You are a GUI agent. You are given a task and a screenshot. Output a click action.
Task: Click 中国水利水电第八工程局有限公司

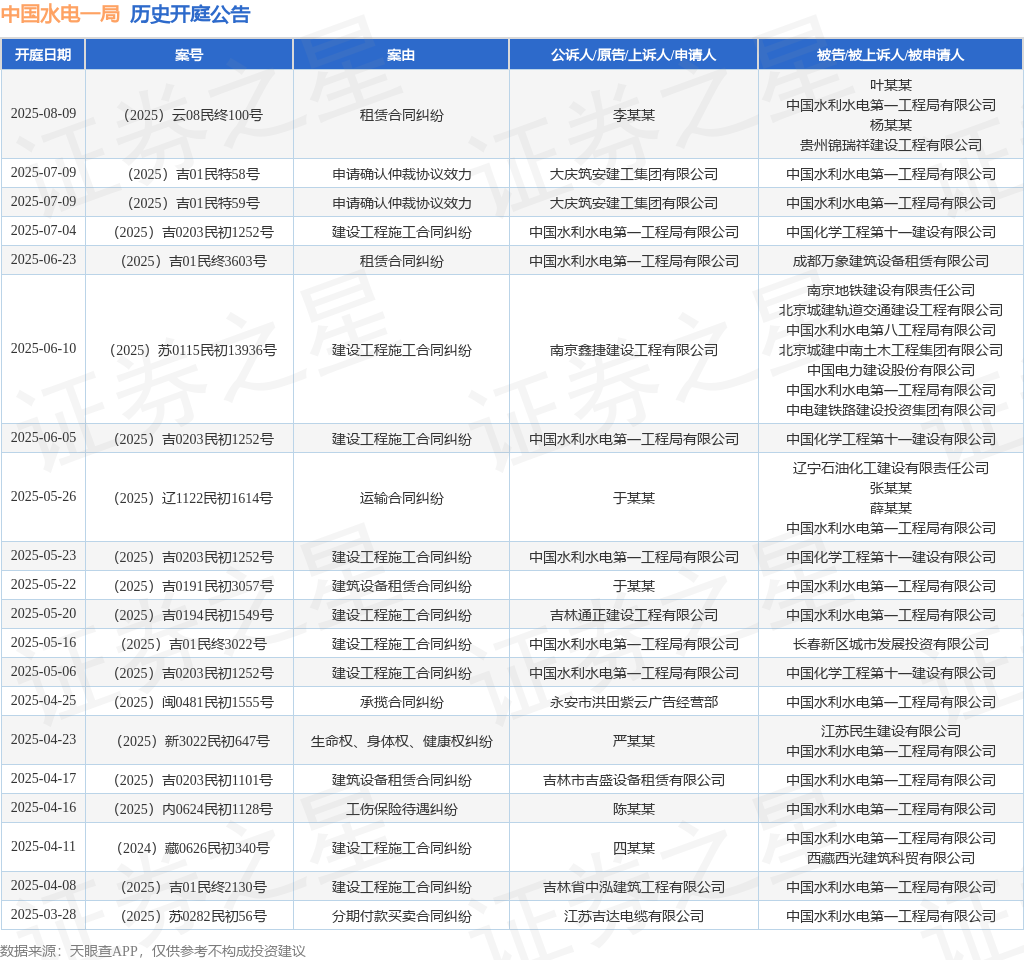point(891,330)
